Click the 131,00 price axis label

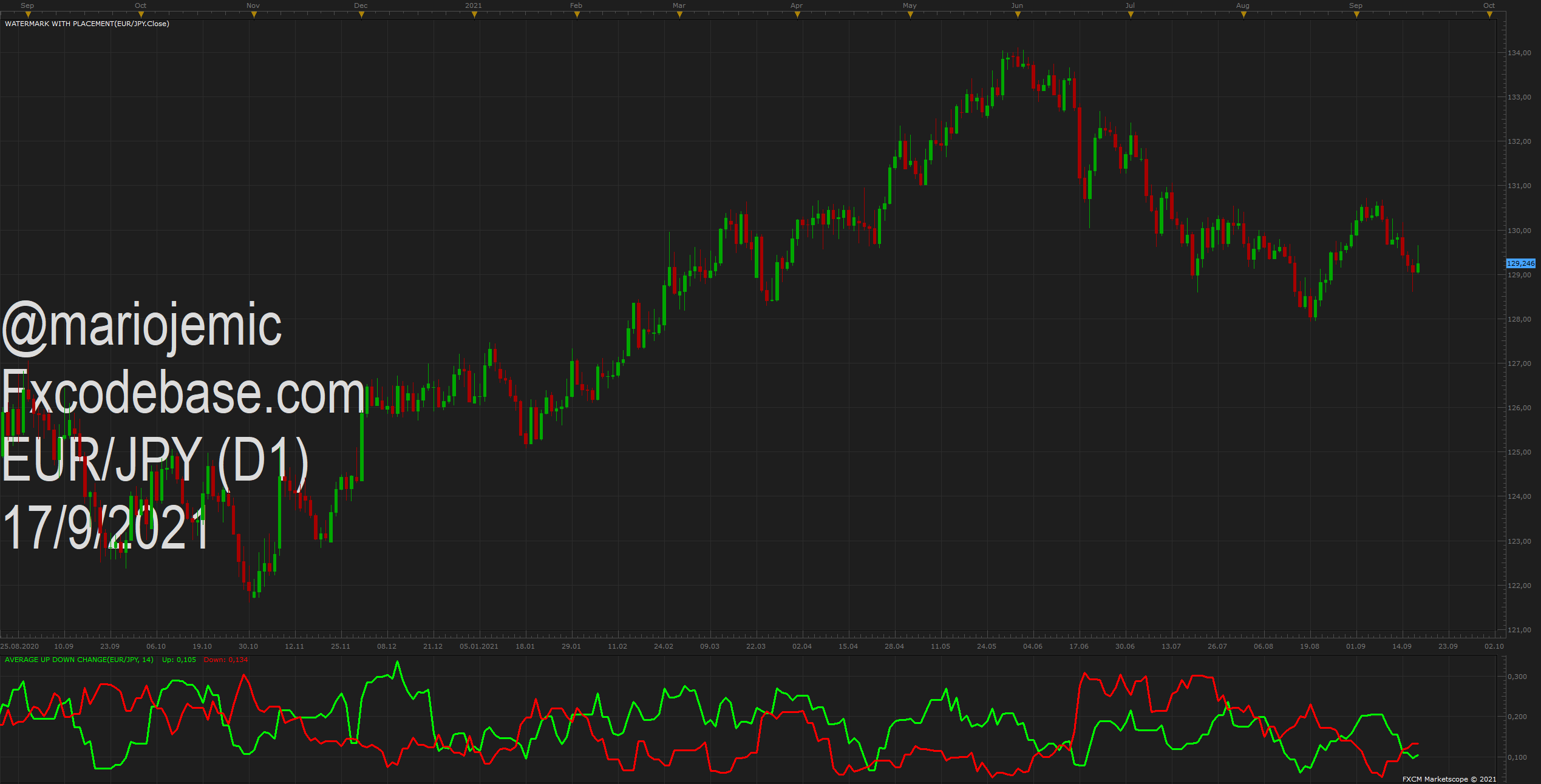coord(1520,186)
